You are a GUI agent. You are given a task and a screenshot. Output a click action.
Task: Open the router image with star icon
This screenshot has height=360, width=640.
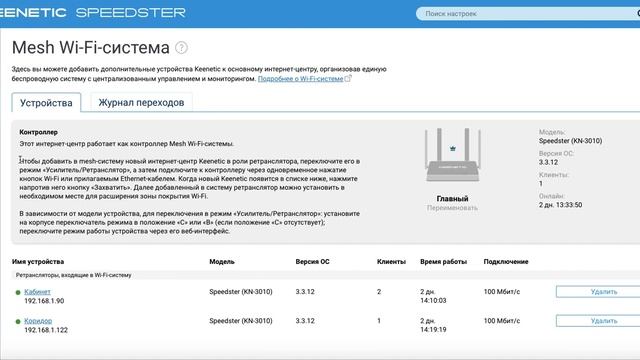tap(452, 155)
